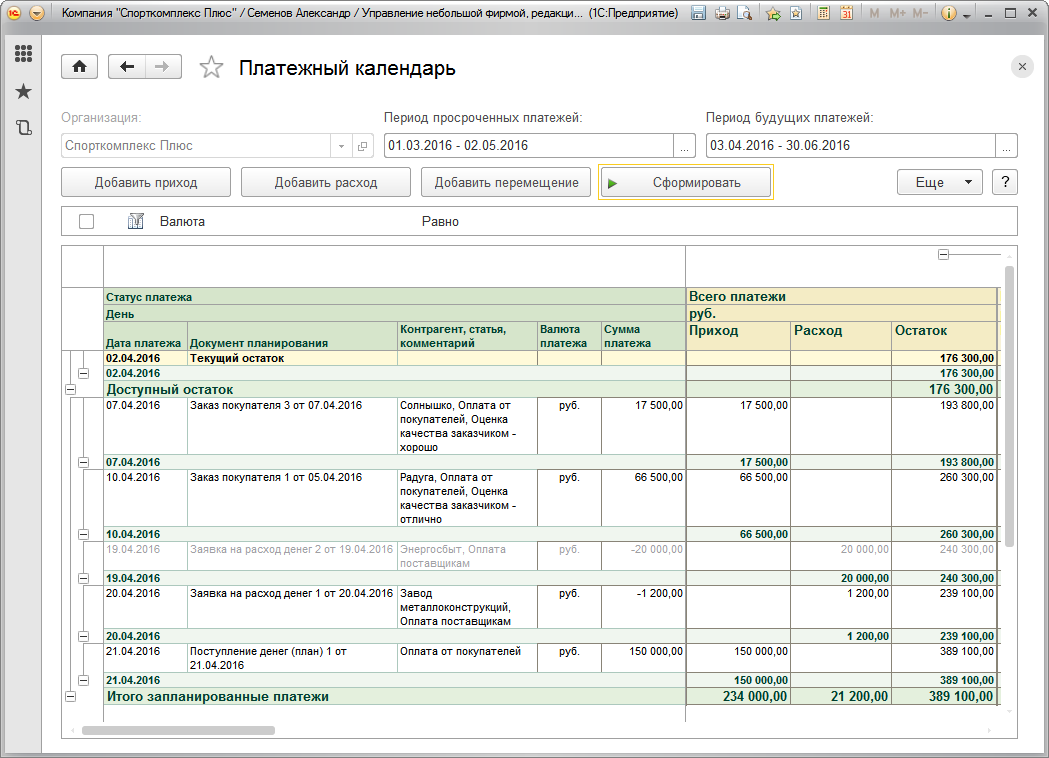Viewport: 1049px width, 758px height.
Task: Collapse the Доступный остаток group
Action: coord(70,389)
